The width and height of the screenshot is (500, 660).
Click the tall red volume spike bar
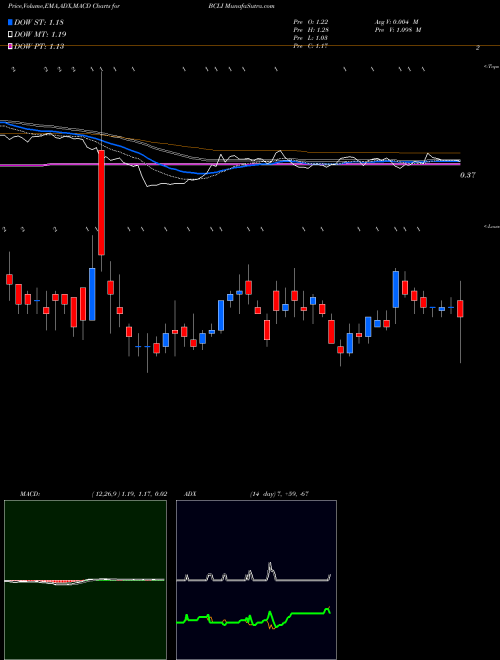(101, 202)
